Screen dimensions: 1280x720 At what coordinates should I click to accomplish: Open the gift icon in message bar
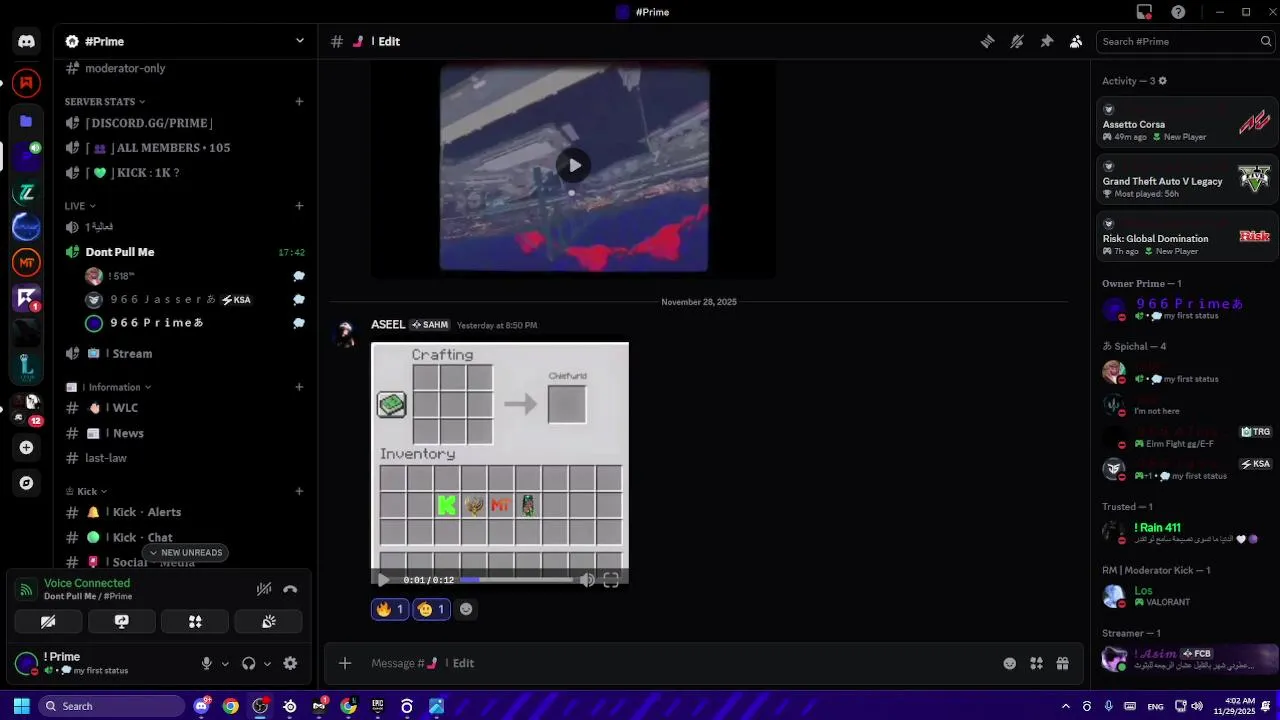(x=1062, y=663)
